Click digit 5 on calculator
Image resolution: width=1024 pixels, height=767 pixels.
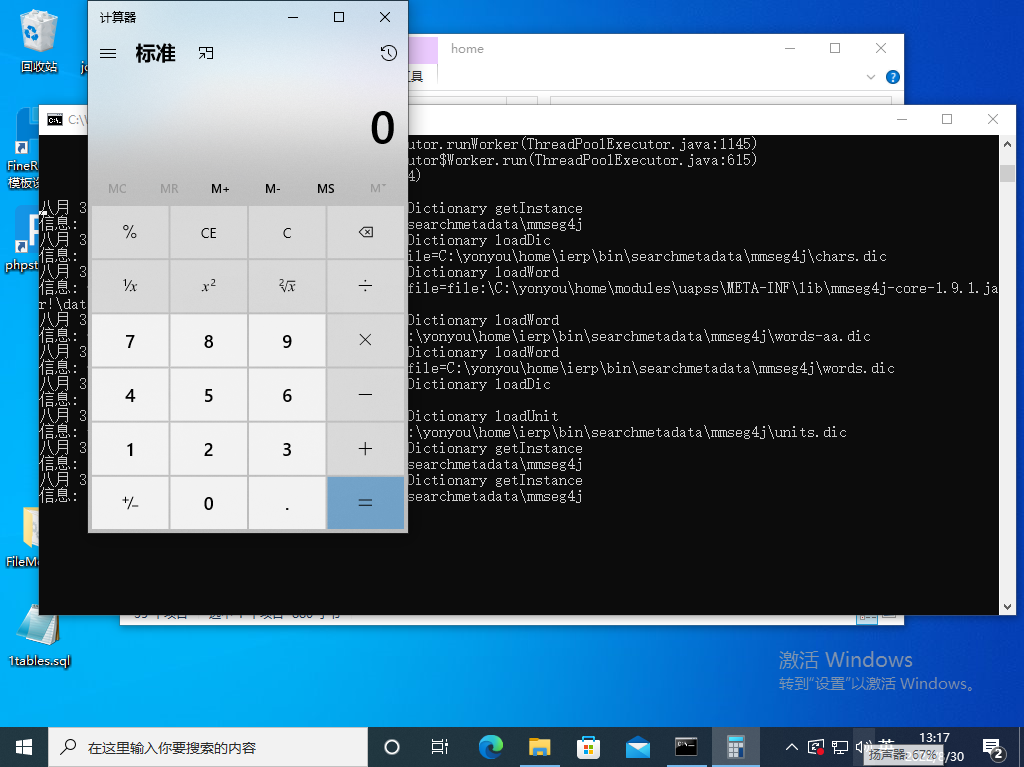[x=208, y=395]
